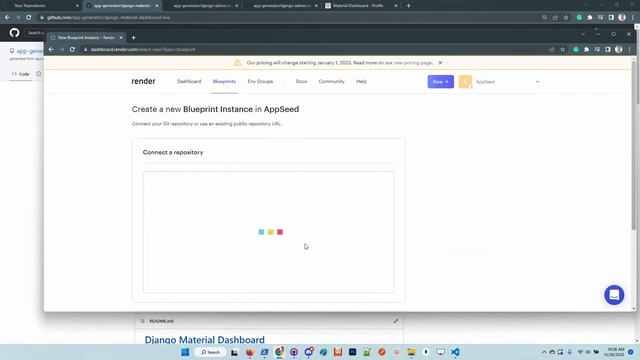Switch to the Your Repositories tab

[x=41, y=6]
